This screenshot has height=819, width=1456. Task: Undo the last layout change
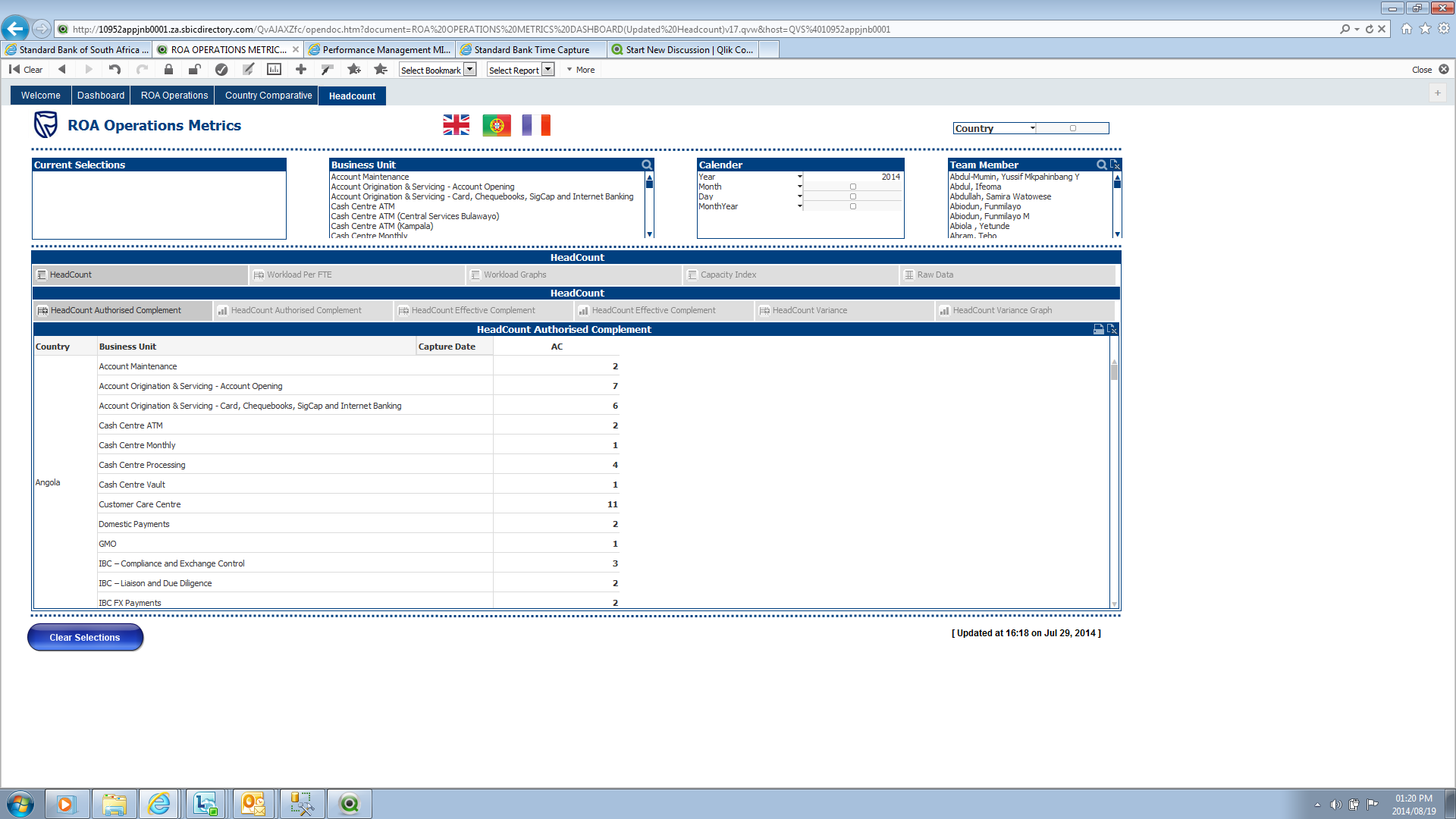(115, 70)
